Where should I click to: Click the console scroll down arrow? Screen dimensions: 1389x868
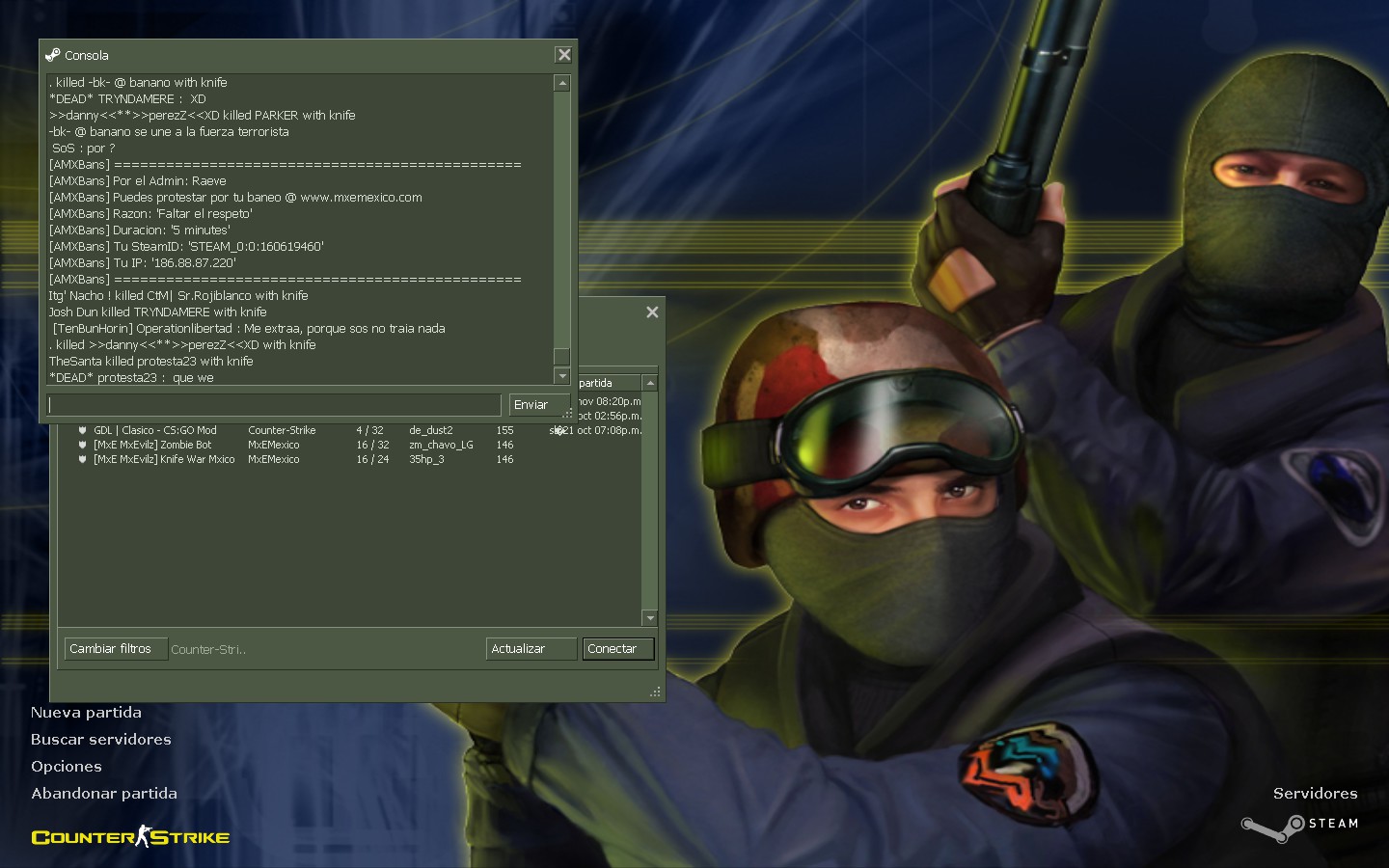(562, 375)
